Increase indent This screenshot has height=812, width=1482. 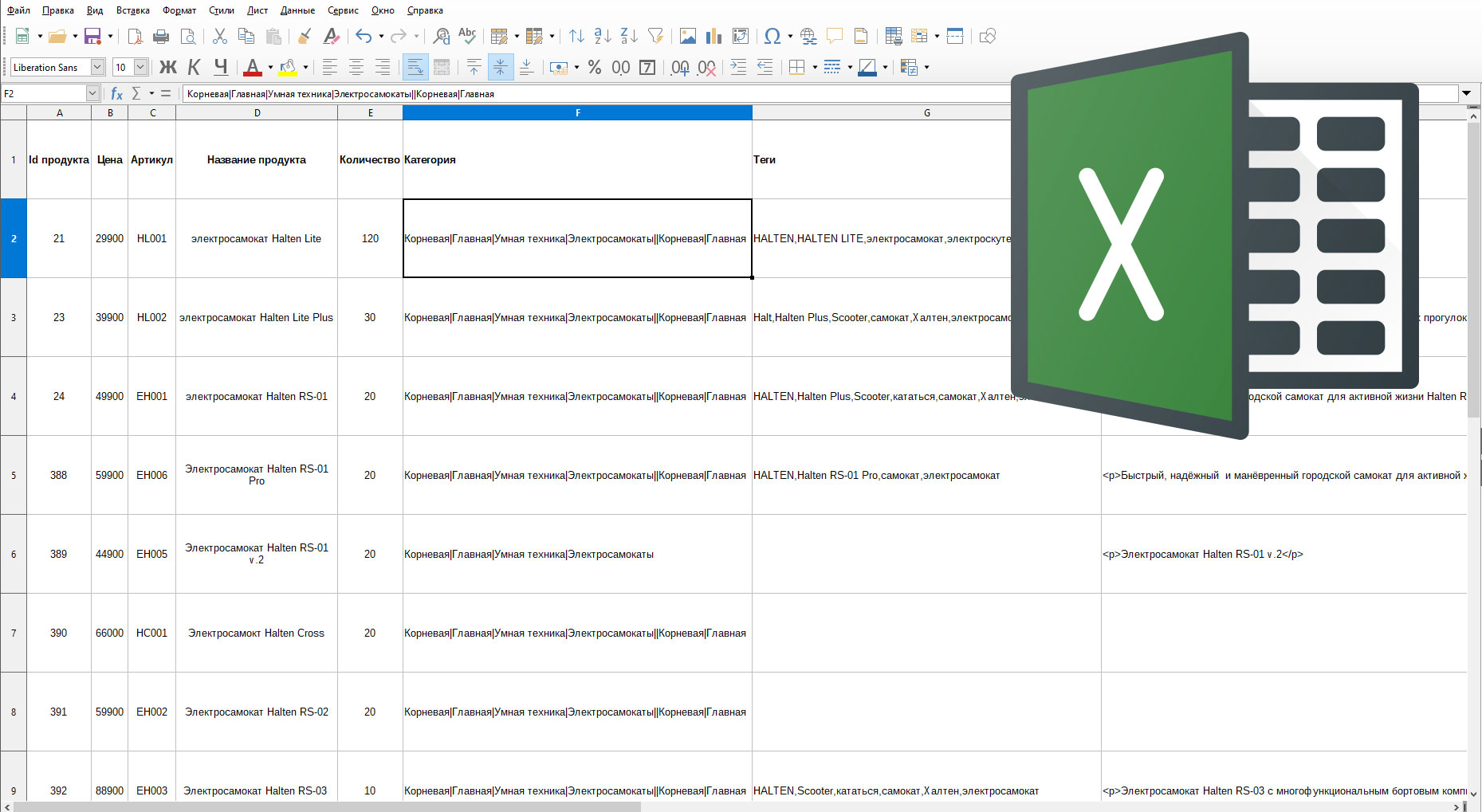click(738, 67)
